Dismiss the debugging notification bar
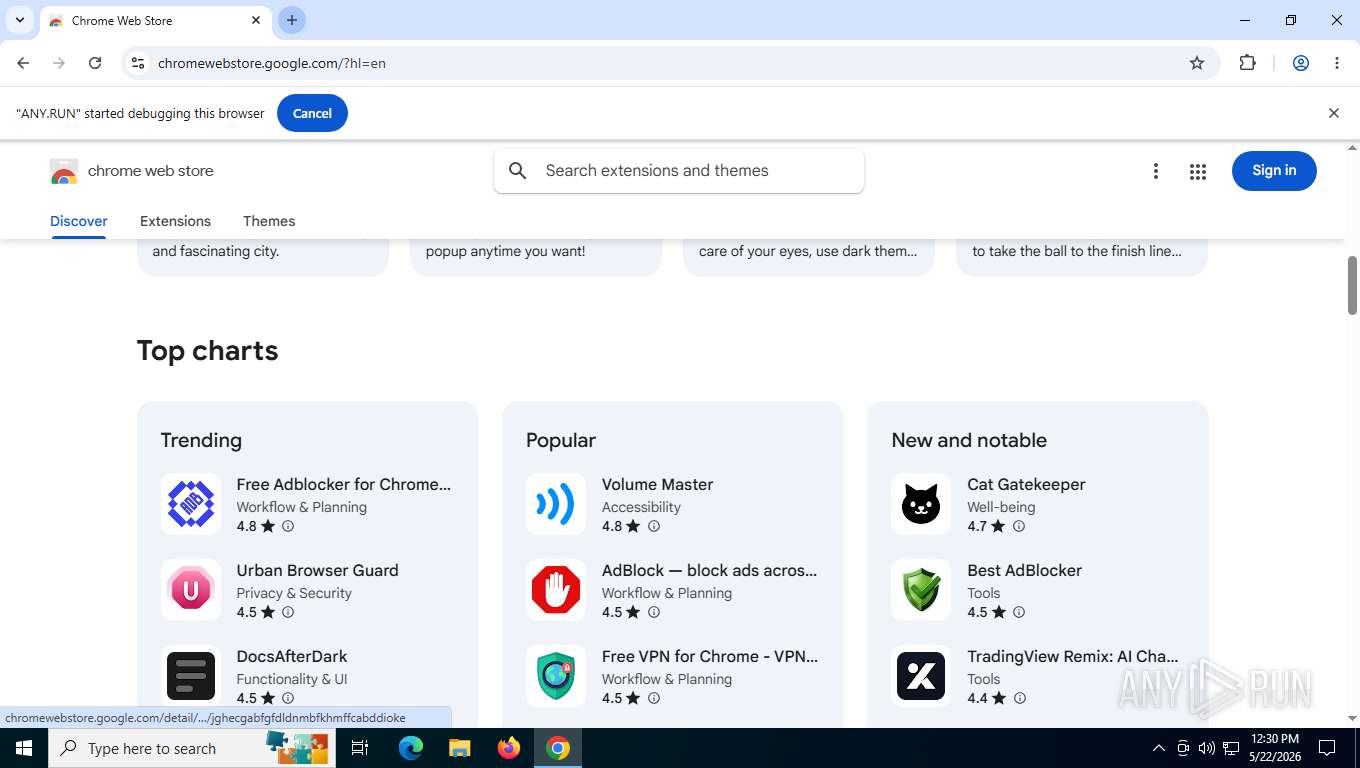The width and height of the screenshot is (1360, 768). pyautogui.click(x=1333, y=113)
